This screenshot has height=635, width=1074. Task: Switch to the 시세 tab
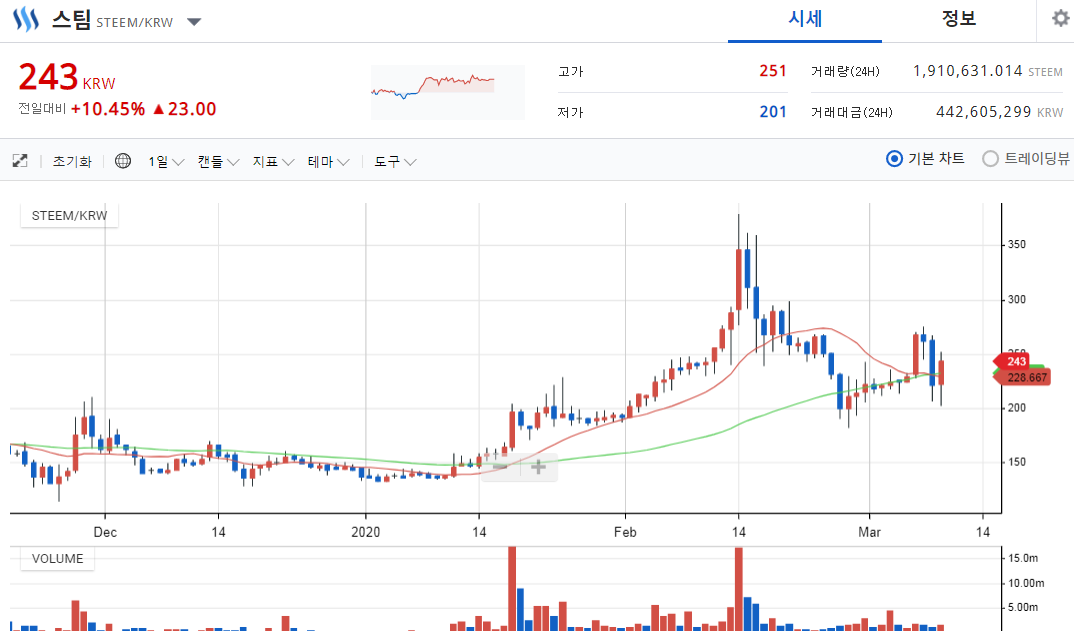tap(805, 19)
